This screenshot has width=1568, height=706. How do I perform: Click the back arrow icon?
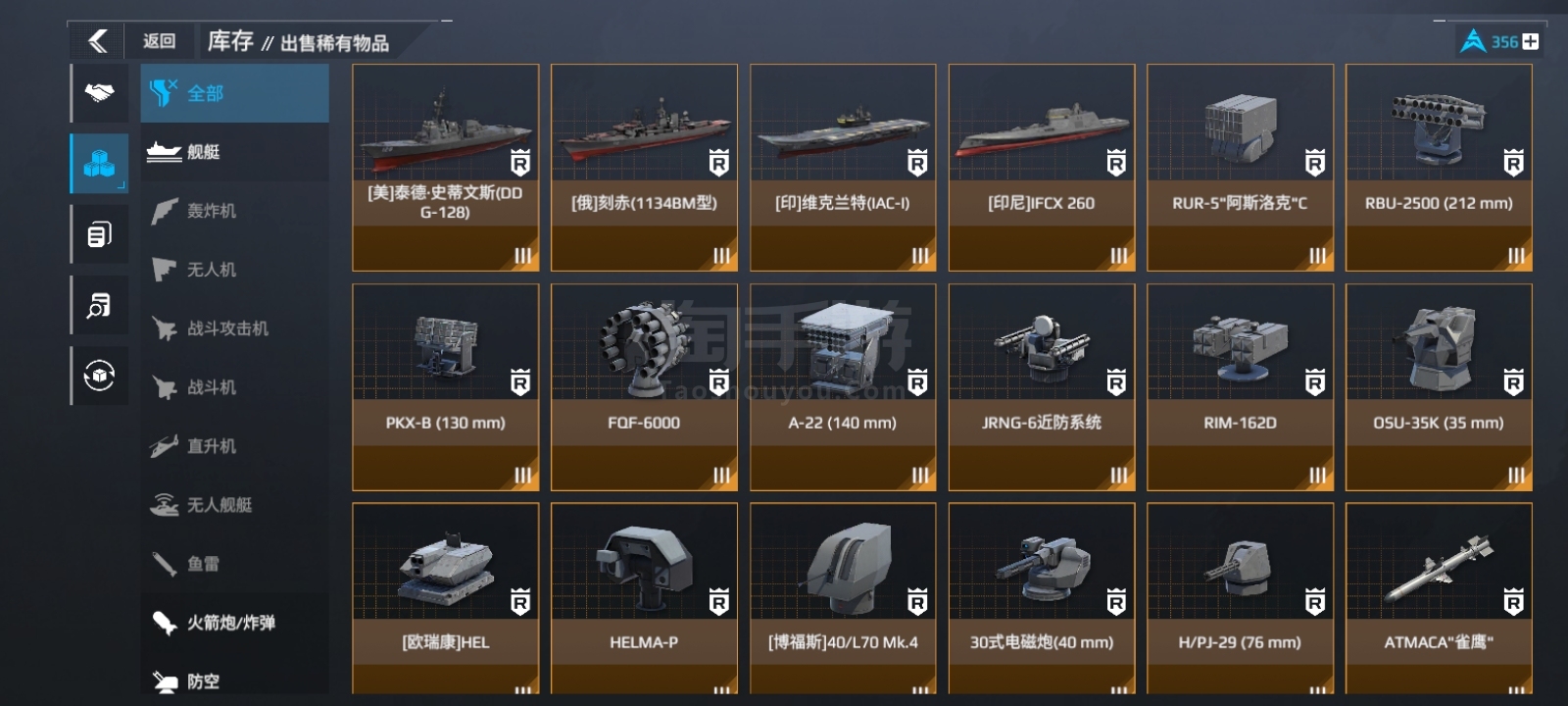[97, 41]
